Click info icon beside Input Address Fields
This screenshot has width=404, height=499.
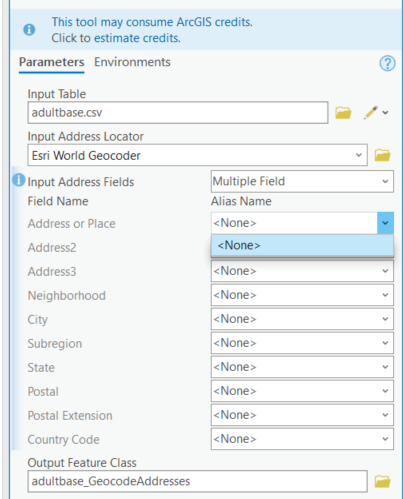point(19,180)
